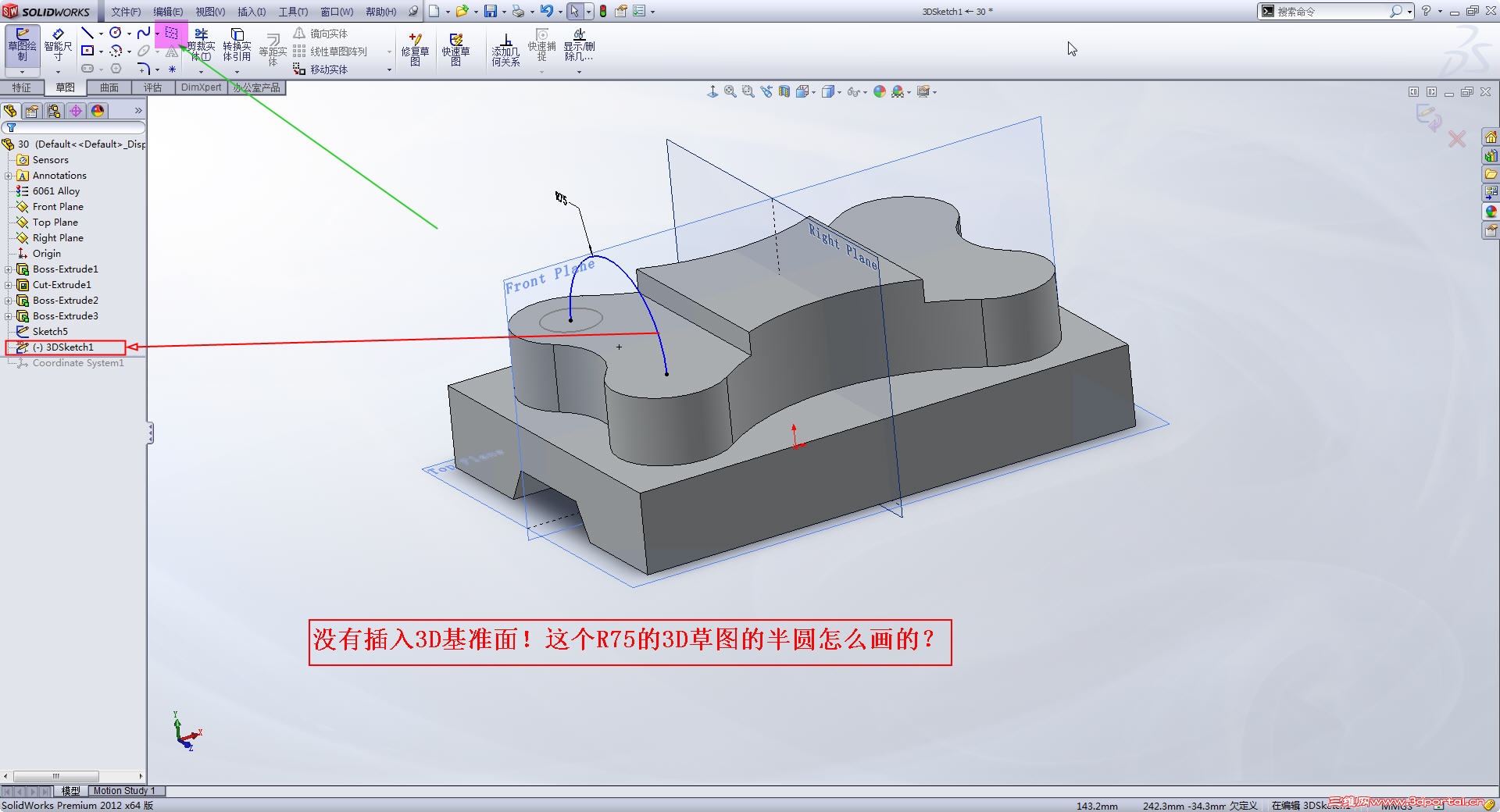Screen dimensions: 1500x812
Task: Open the 工具(T) Tools menu
Action: 293,12
